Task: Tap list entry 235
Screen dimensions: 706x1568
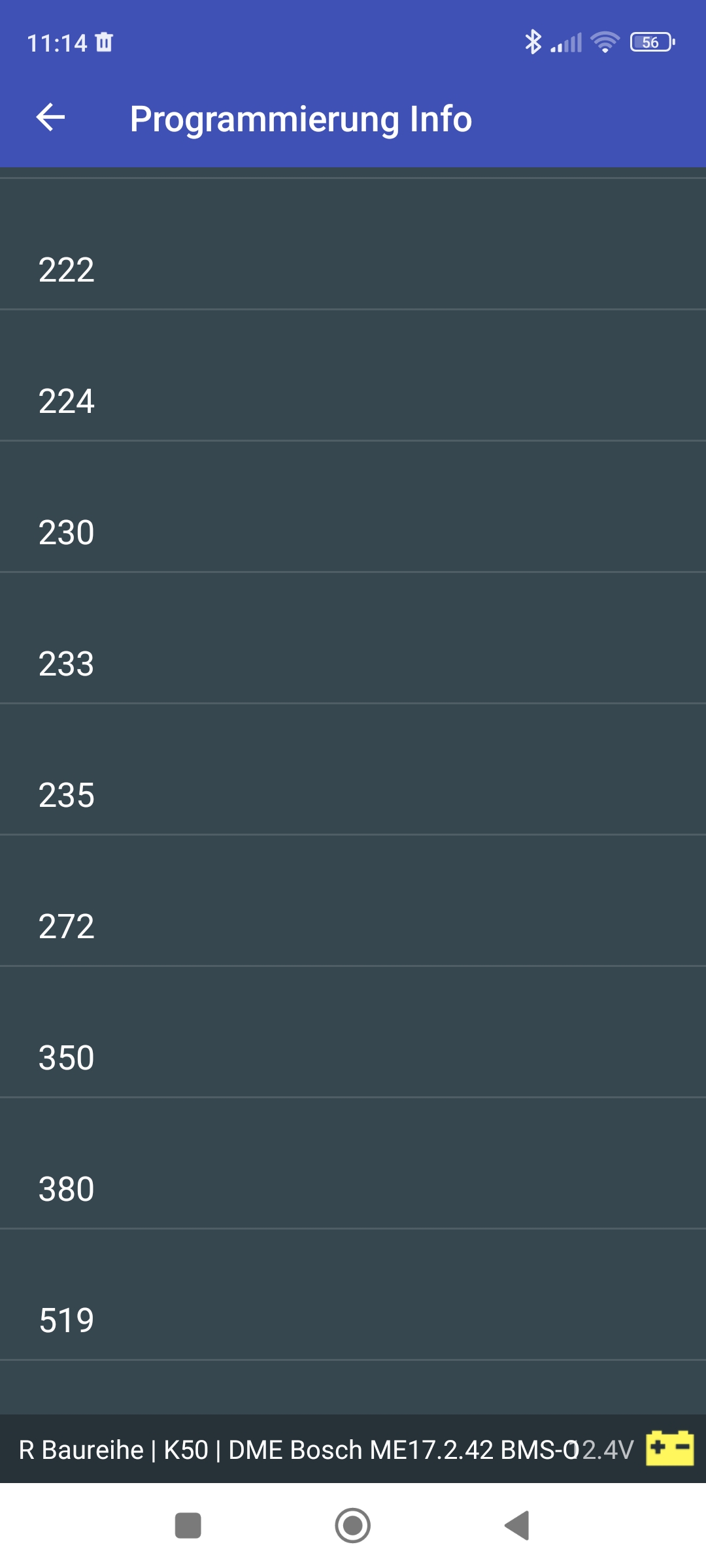Action: 67,794
